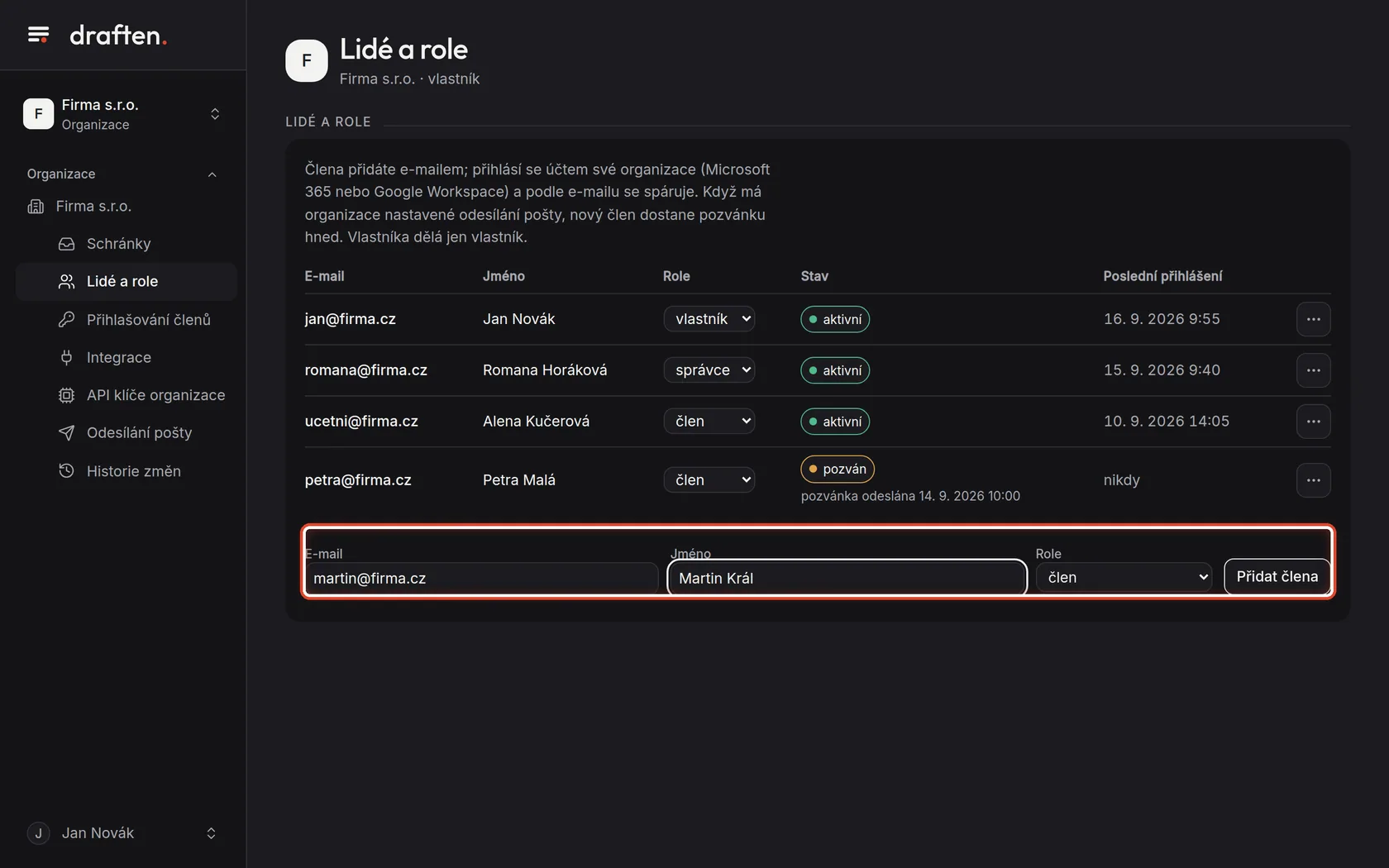Viewport: 1389px width, 868px height.
Task: Click the draften logo
Action: (118, 35)
